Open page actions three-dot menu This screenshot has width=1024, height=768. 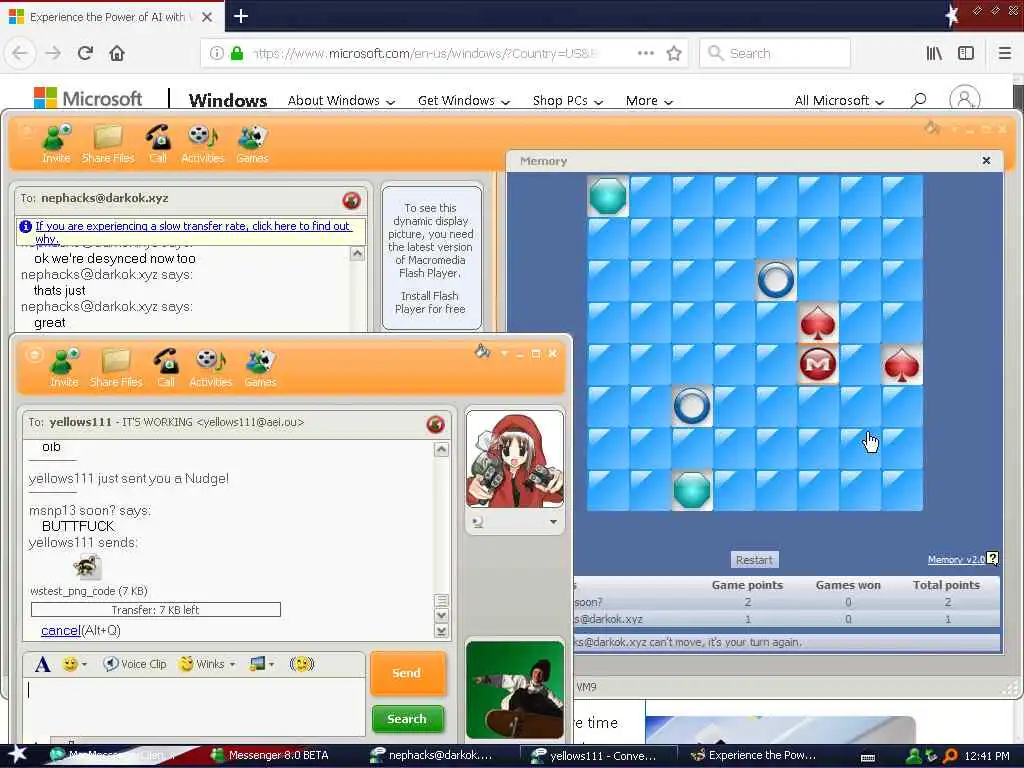(x=646, y=53)
